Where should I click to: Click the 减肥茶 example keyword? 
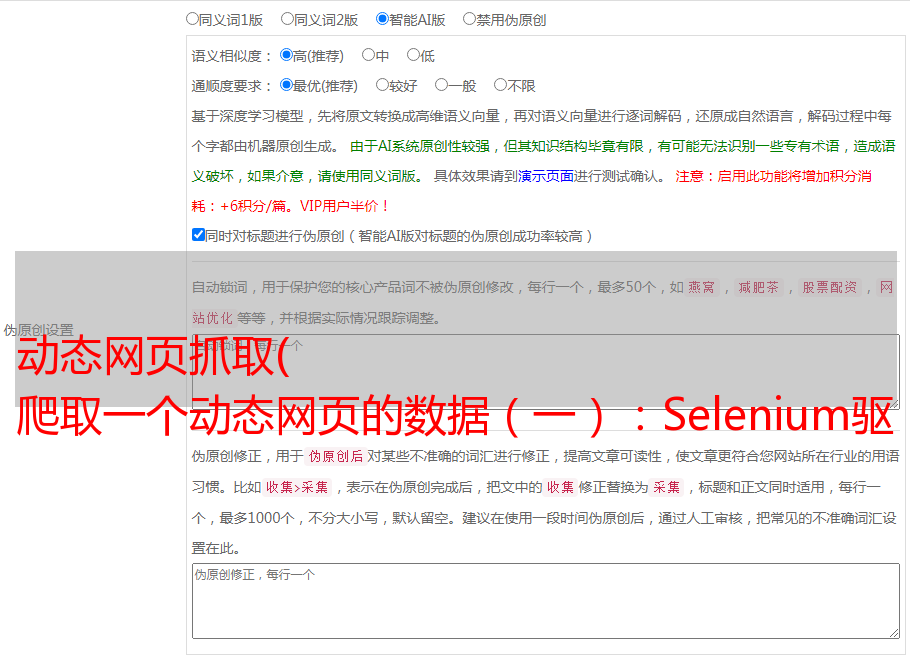758,287
